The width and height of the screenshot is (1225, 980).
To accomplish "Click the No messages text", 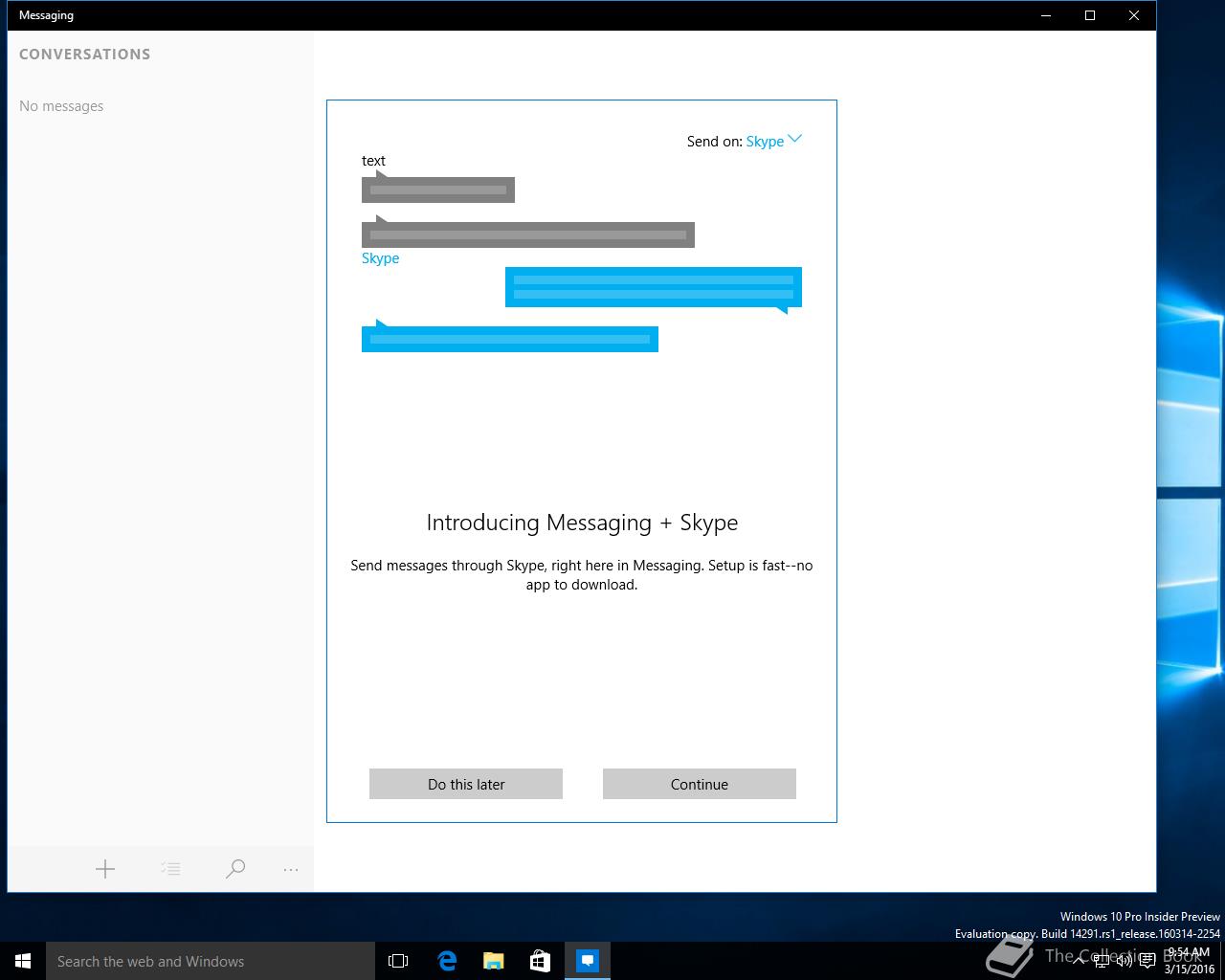I will [61, 106].
